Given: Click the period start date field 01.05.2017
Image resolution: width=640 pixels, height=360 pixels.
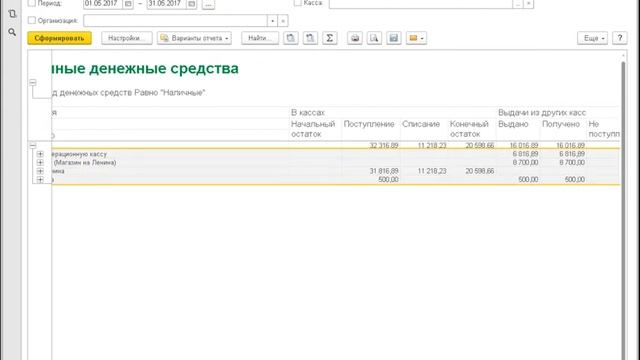Looking at the screenshot, I should [x=103, y=3].
